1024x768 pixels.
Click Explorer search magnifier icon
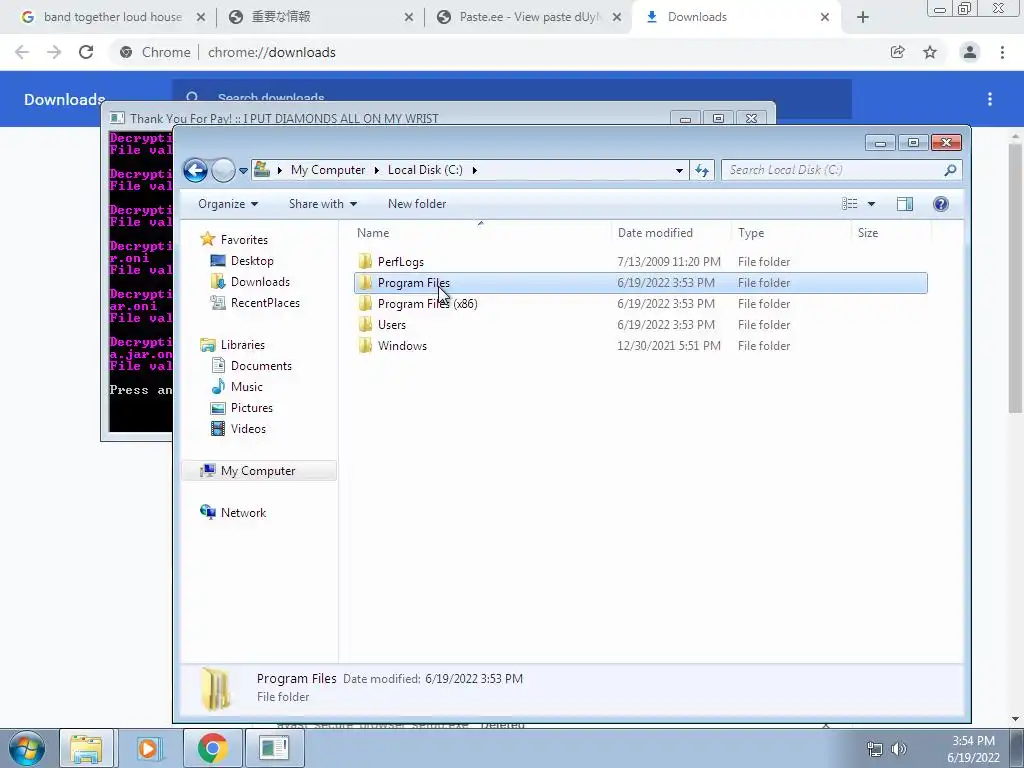(950, 170)
